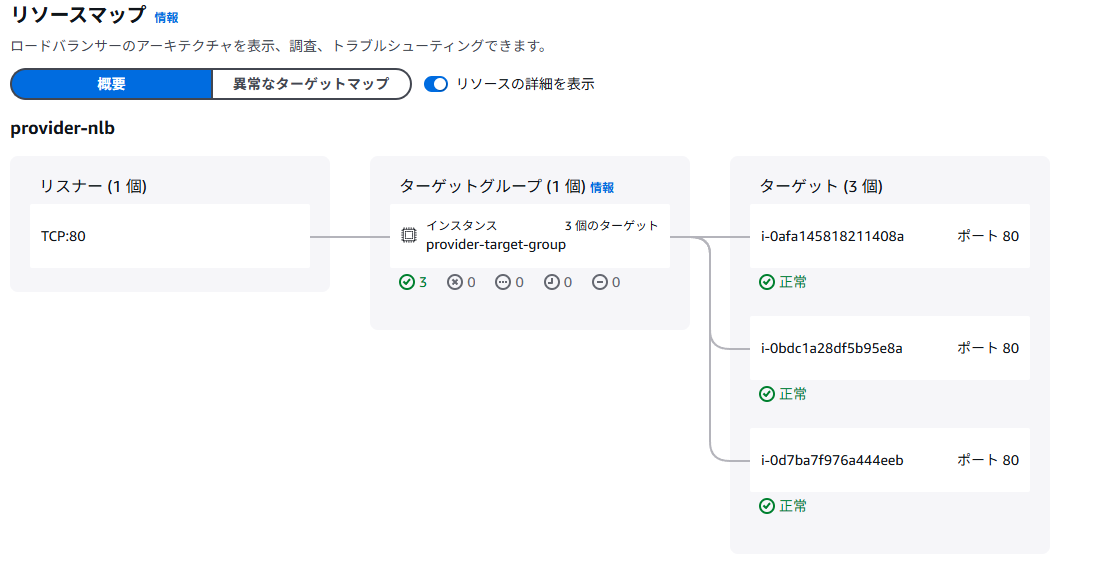This screenshot has height=577, width=1110.
Task: Click the unused targets ellipsis icon
Action: coord(503,282)
